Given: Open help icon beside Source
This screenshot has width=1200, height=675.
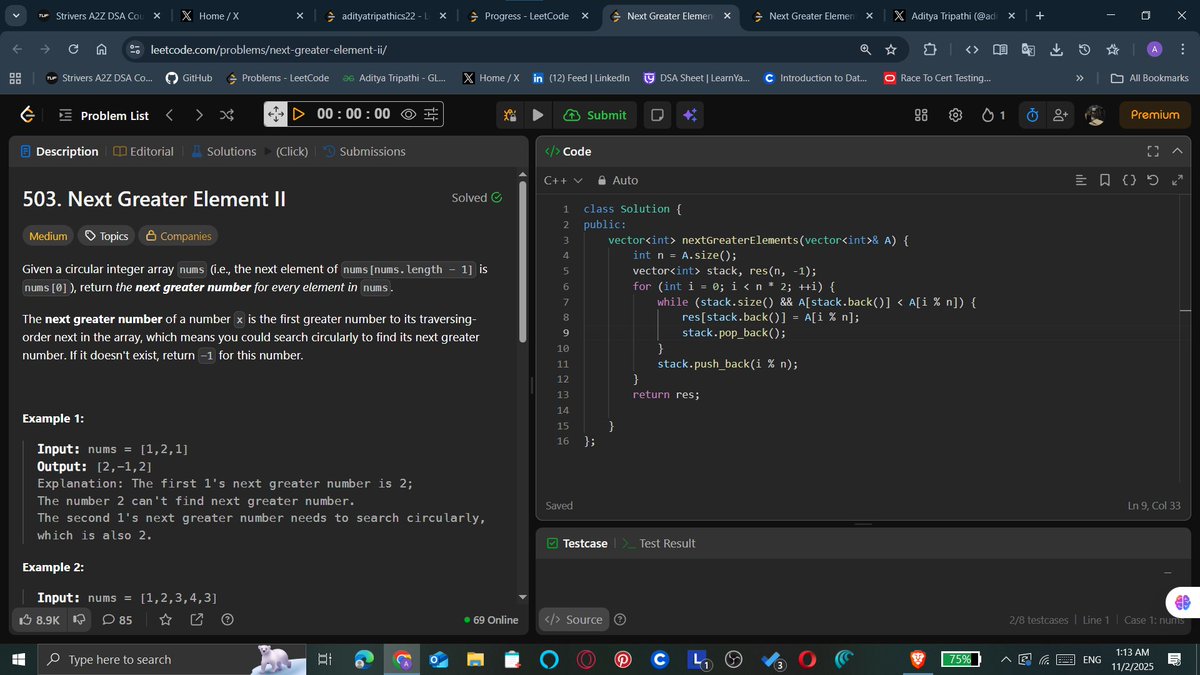Looking at the screenshot, I should click(620, 620).
